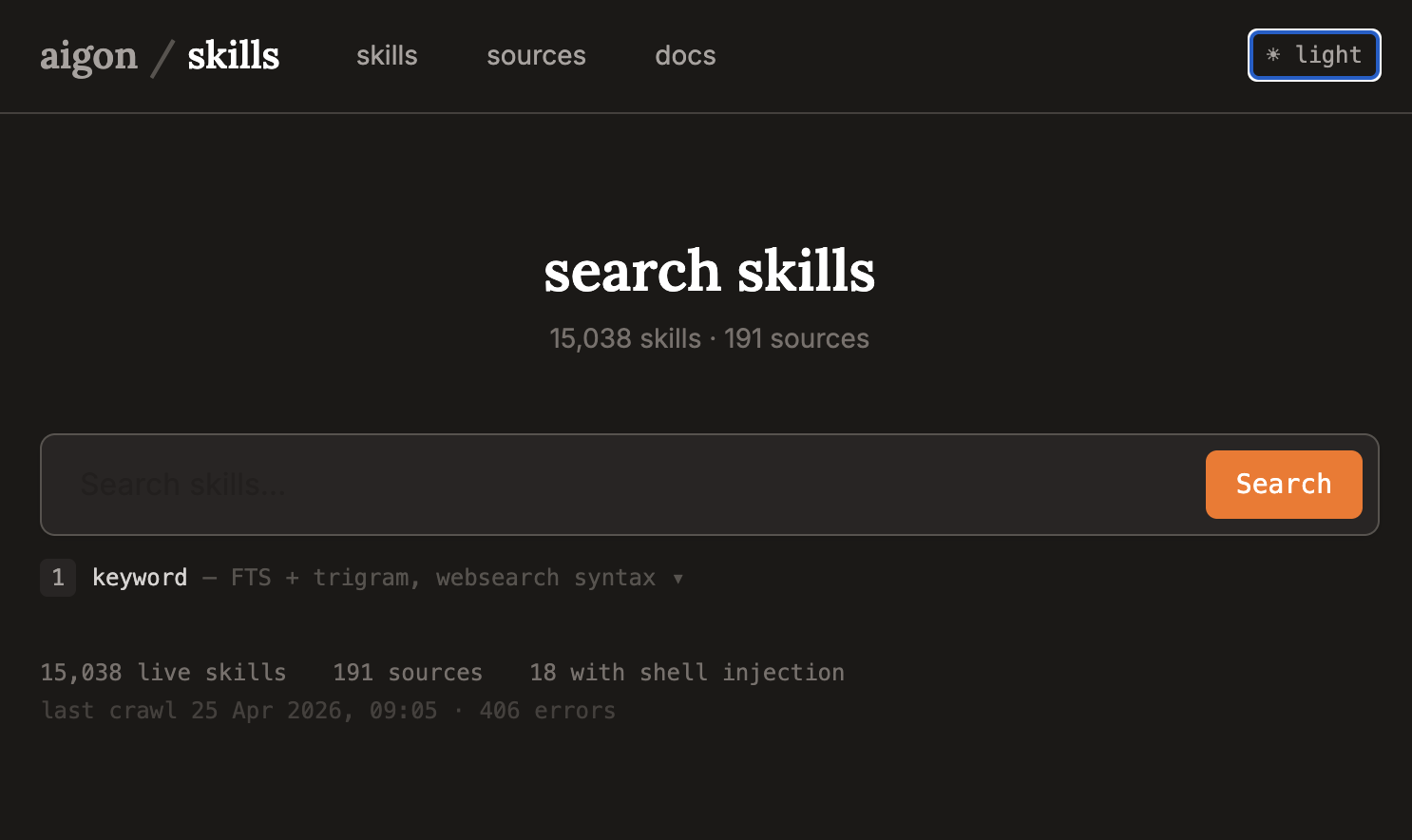
Task: Click the slash separator in the aigon logo
Action: [x=160, y=55]
